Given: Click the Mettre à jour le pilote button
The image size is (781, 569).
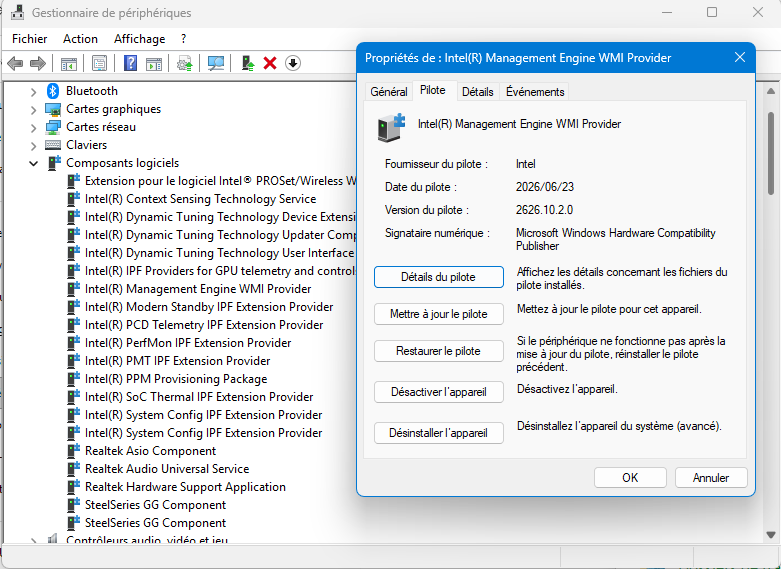Looking at the screenshot, I should 438,314.
